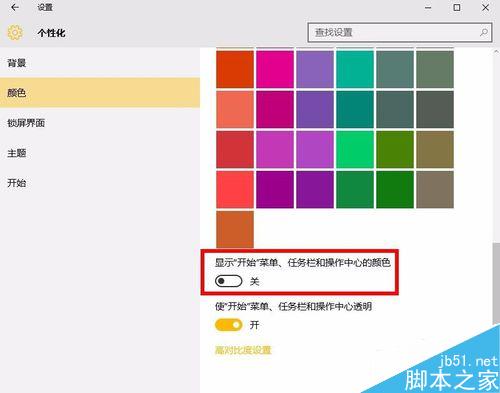Open the 锁屏界面 section
The image size is (500, 393).
(x=100, y=123)
